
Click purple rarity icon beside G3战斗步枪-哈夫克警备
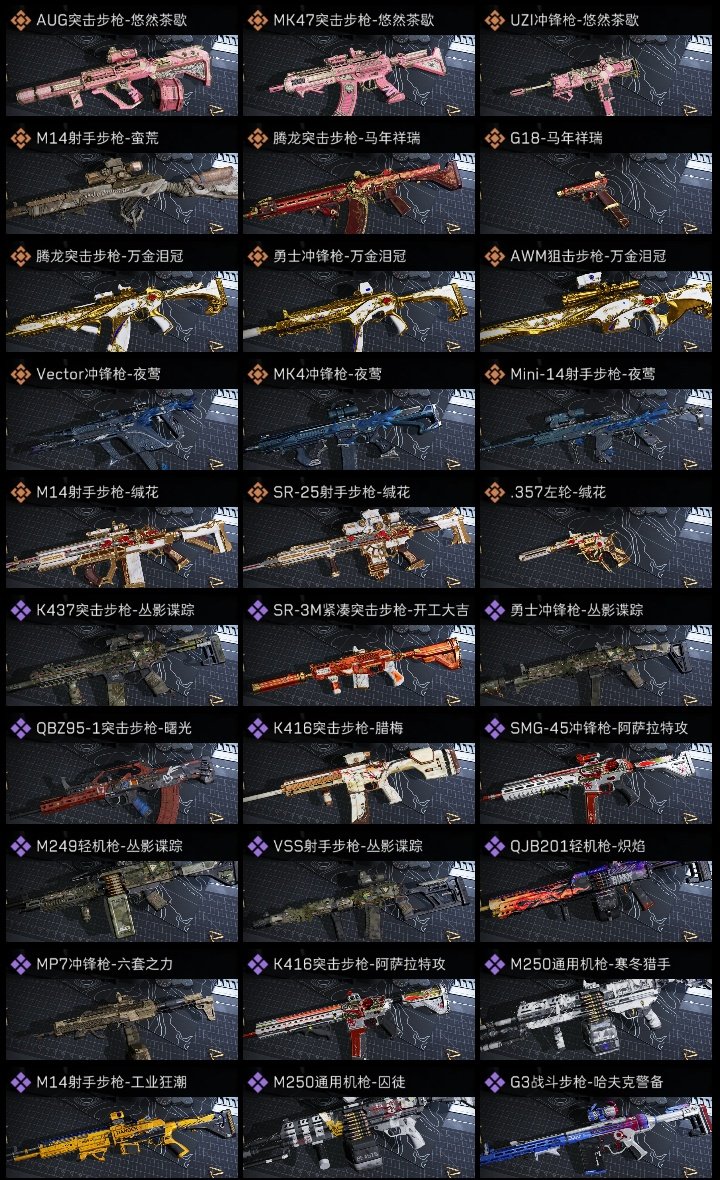pos(495,1082)
